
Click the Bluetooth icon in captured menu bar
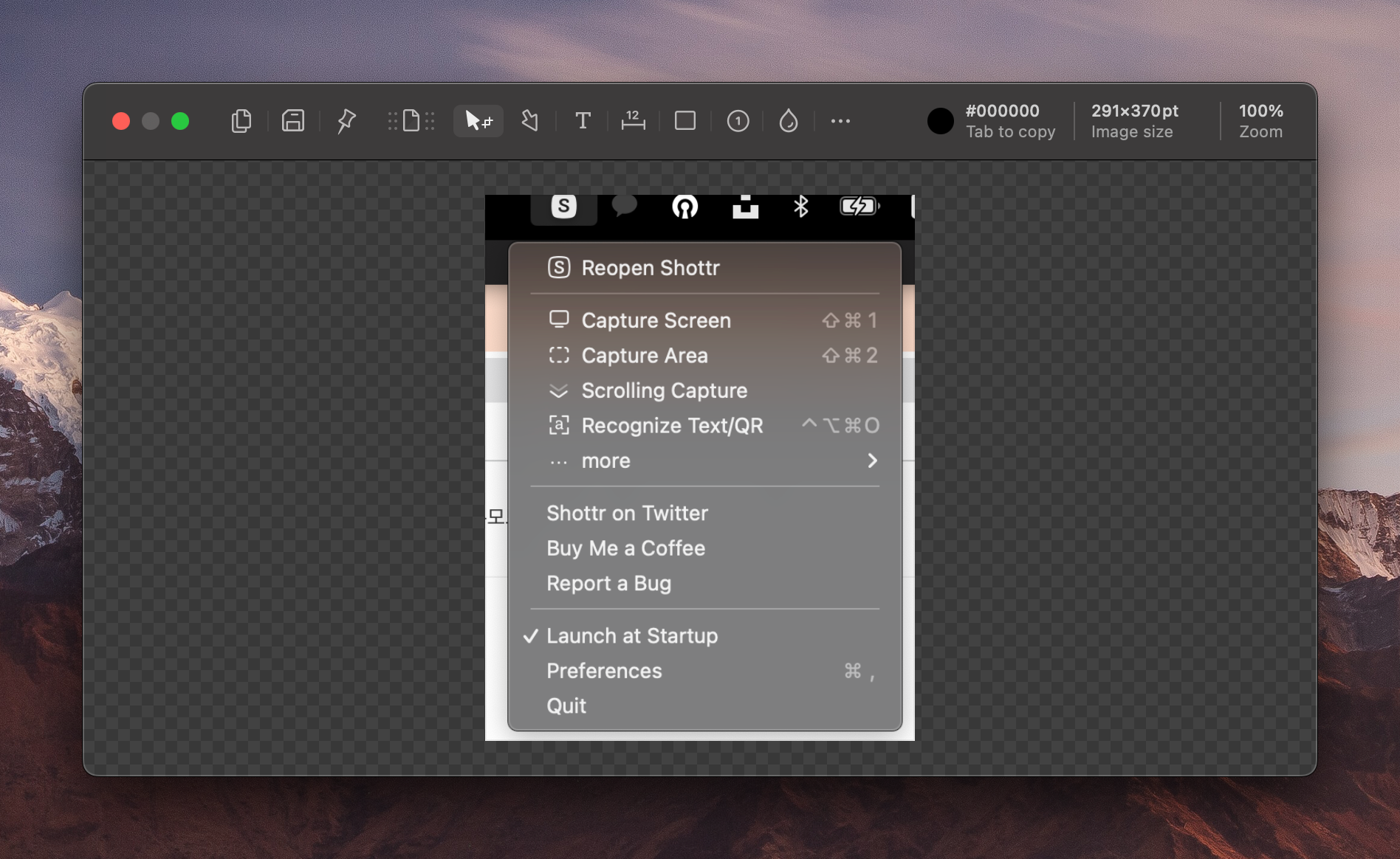801,207
